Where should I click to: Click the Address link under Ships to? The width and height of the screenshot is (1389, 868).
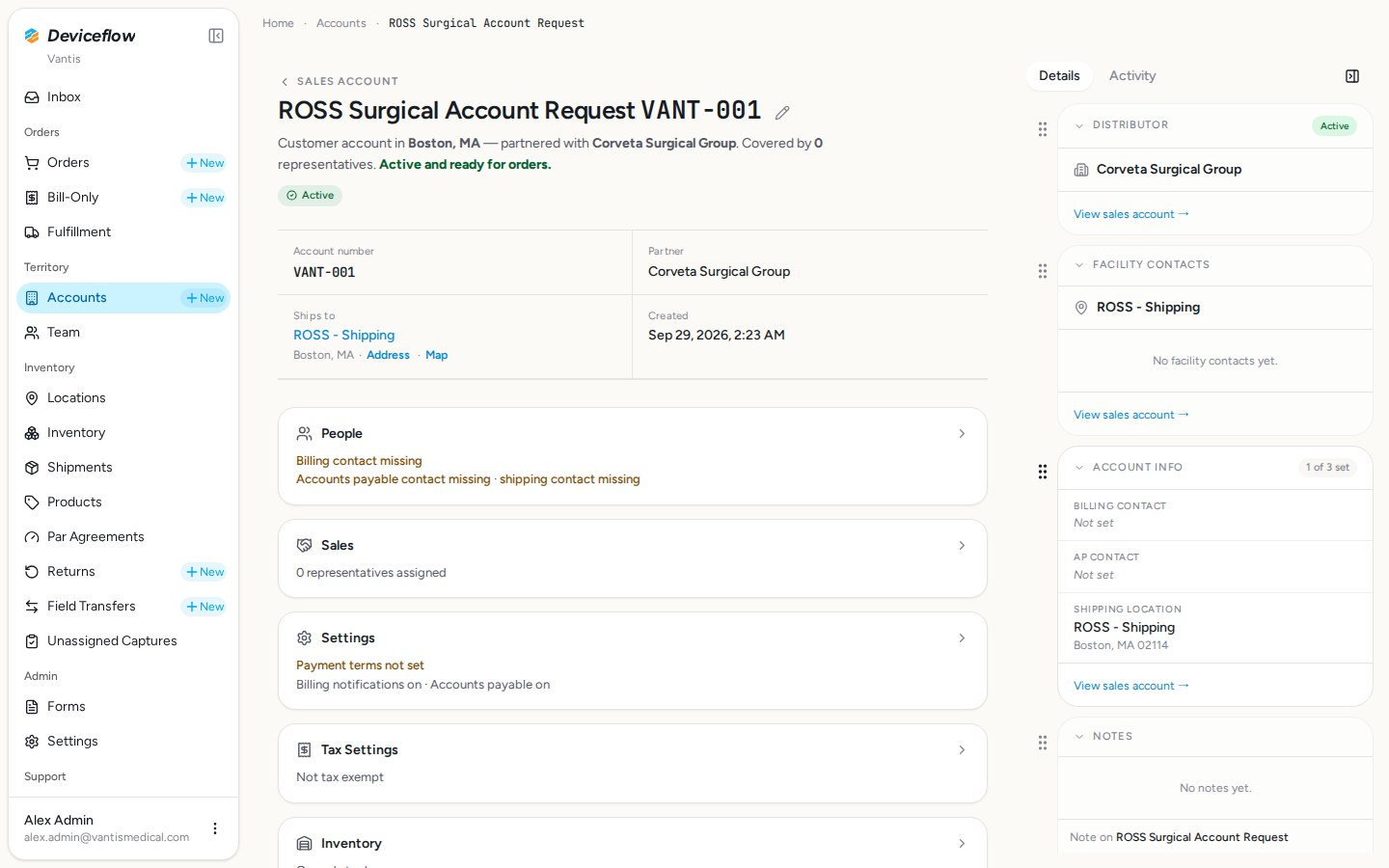[388, 356]
